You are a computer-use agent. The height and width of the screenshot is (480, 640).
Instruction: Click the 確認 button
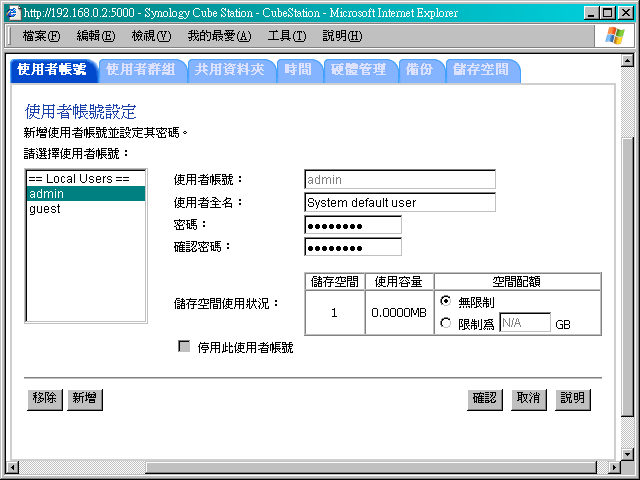pyautogui.click(x=484, y=399)
